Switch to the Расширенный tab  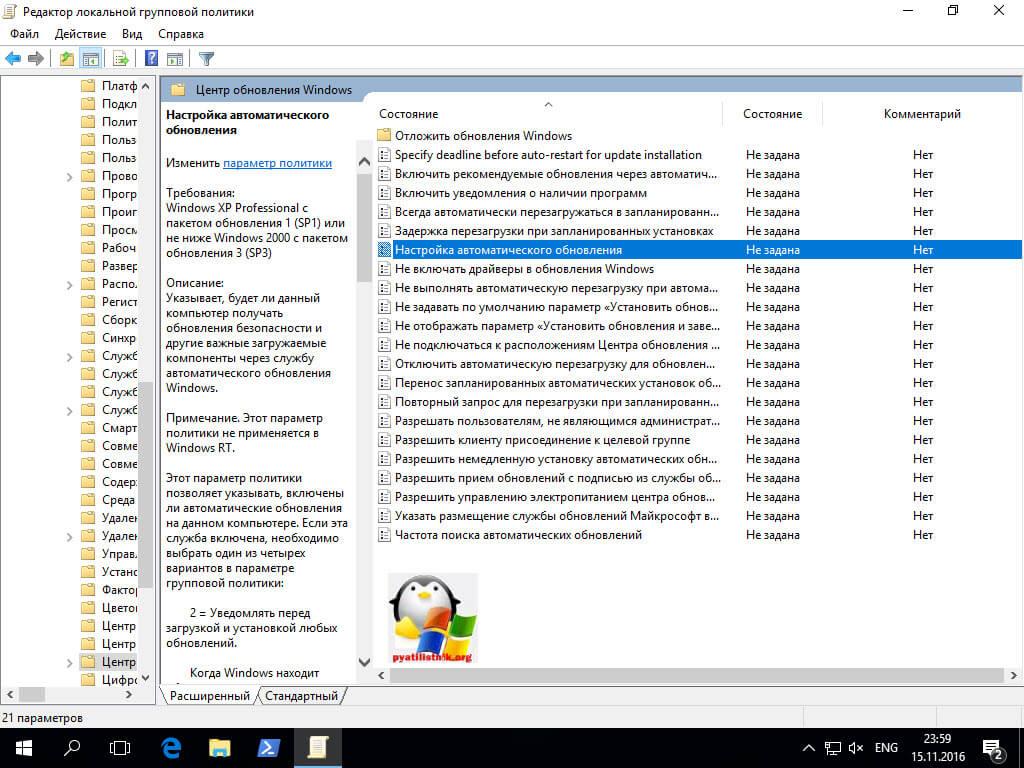click(210, 696)
